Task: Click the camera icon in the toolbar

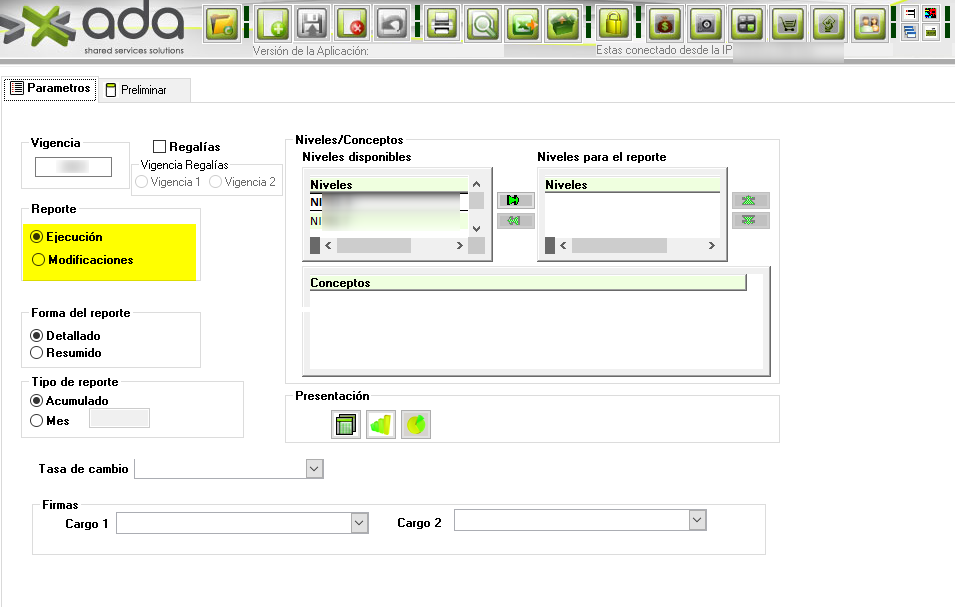Action: [x=706, y=23]
